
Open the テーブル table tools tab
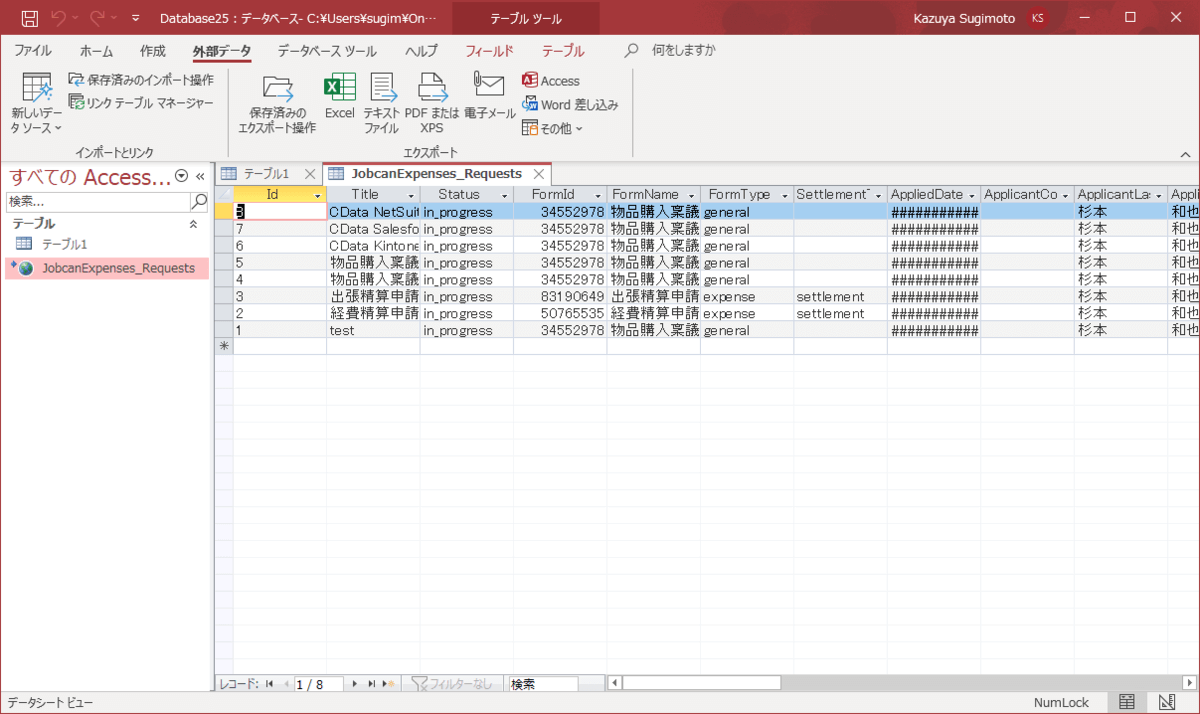(563, 50)
